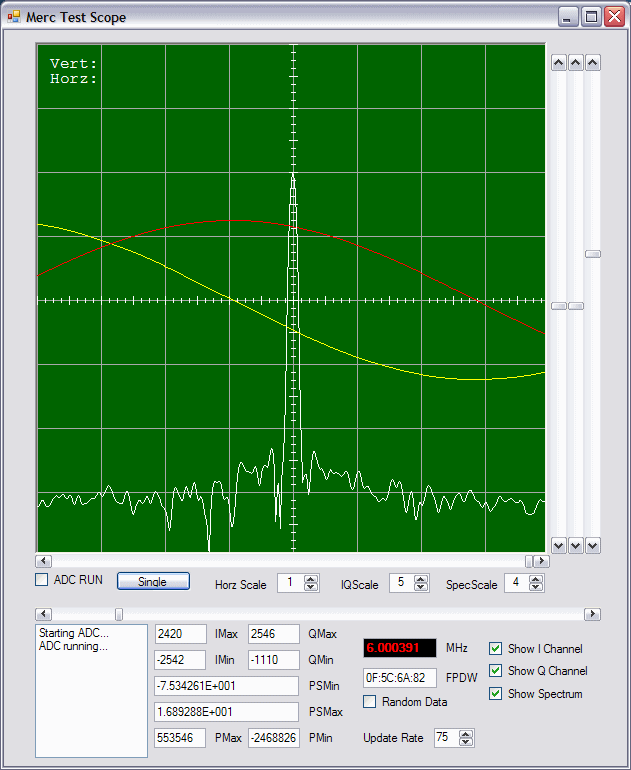Image resolution: width=631 pixels, height=770 pixels.
Task: Click the Single button
Action: 152,582
